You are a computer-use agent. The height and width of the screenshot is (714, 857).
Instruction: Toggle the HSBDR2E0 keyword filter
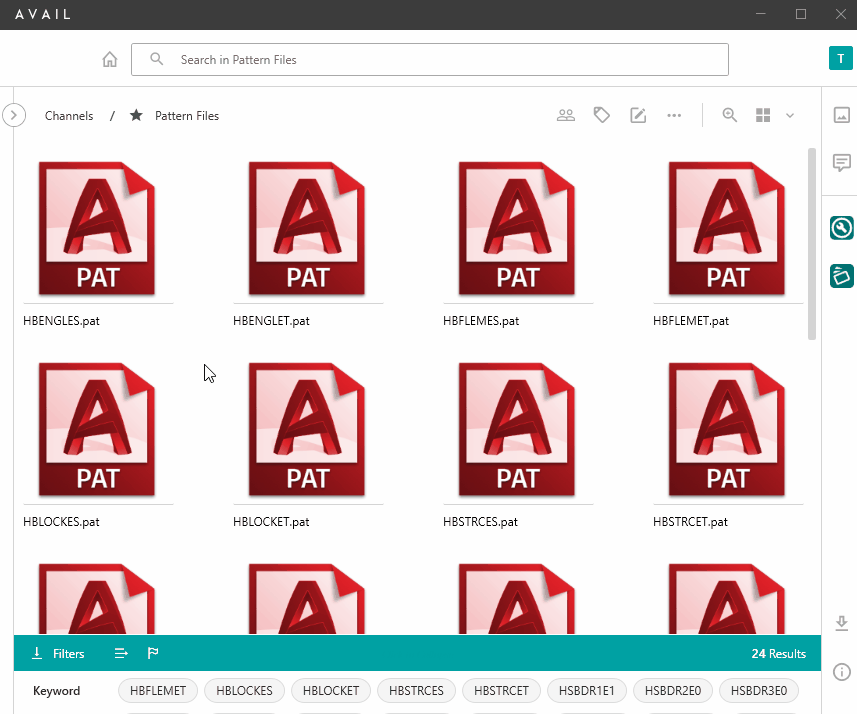pos(672,690)
